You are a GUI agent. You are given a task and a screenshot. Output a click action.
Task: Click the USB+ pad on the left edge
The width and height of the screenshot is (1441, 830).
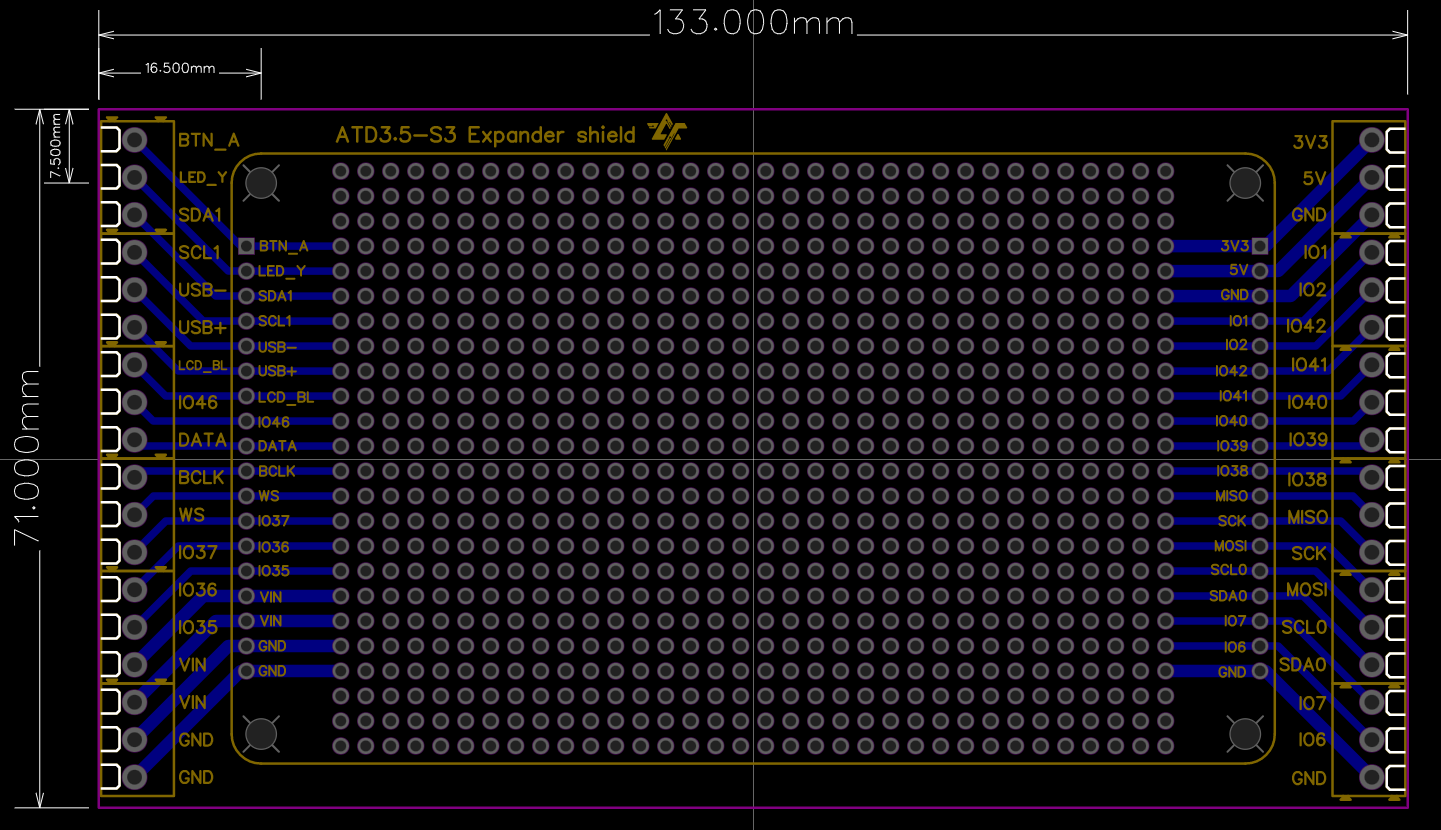click(x=133, y=327)
